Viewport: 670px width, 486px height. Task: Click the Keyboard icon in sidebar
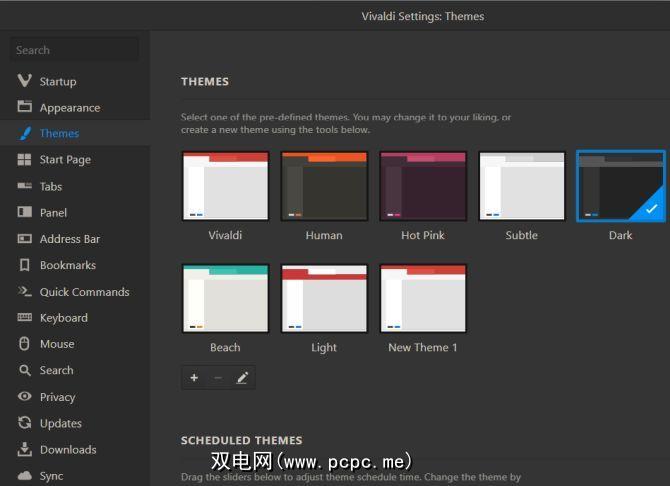[24, 317]
